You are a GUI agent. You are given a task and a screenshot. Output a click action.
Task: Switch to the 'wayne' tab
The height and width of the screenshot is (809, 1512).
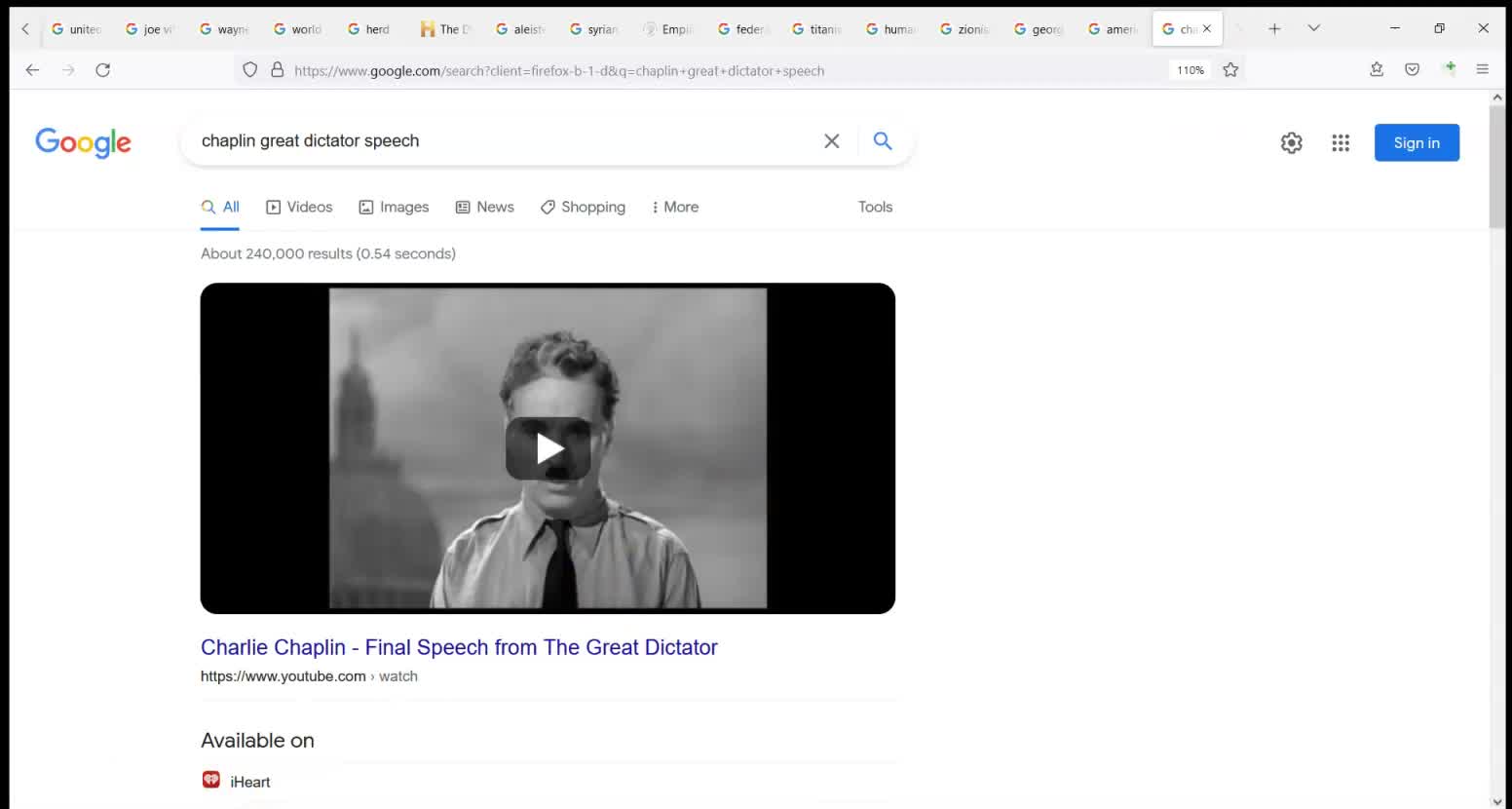(224, 29)
